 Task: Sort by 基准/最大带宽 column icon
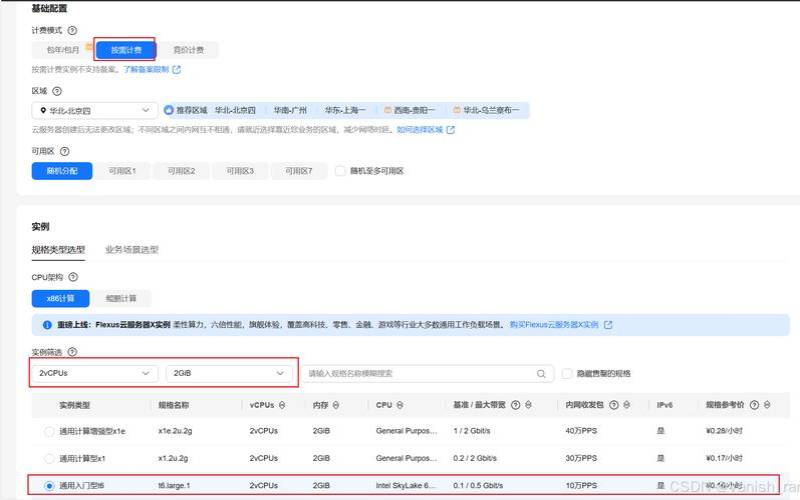click(528, 405)
